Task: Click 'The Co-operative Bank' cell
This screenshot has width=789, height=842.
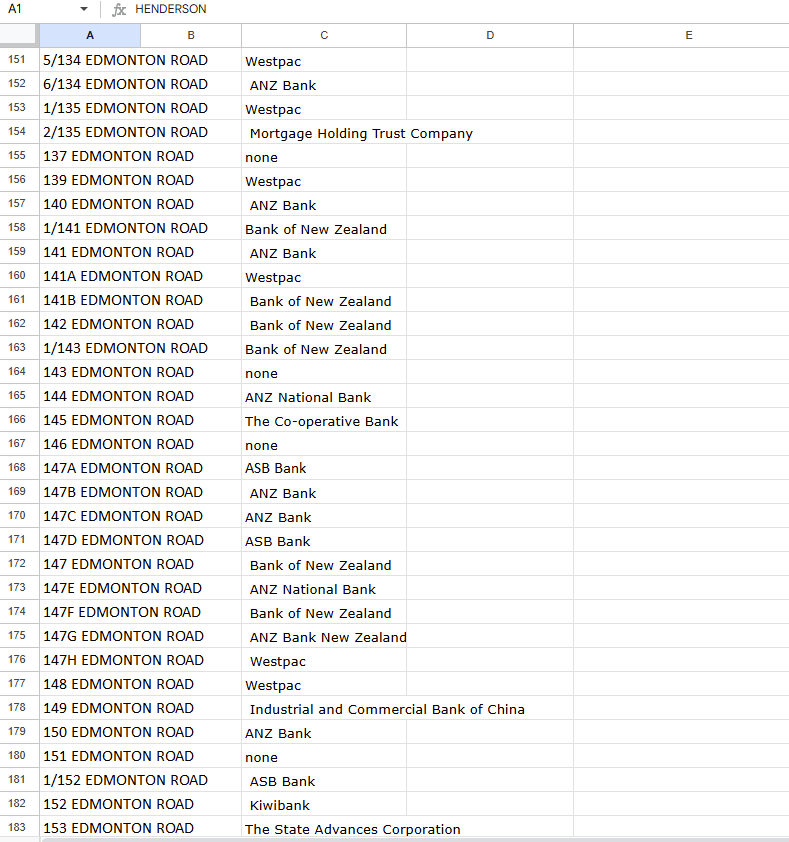Action: (324, 422)
